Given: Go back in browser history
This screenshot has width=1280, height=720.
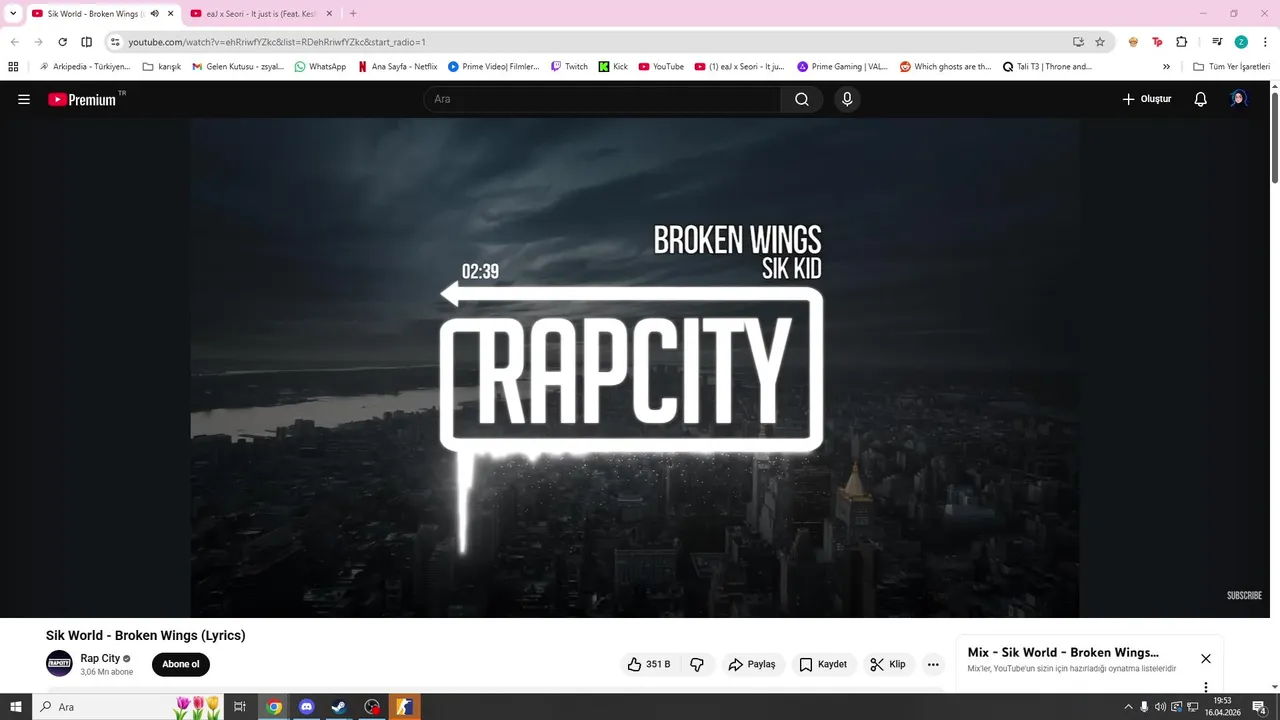Looking at the screenshot, I should tap(15, 42).
